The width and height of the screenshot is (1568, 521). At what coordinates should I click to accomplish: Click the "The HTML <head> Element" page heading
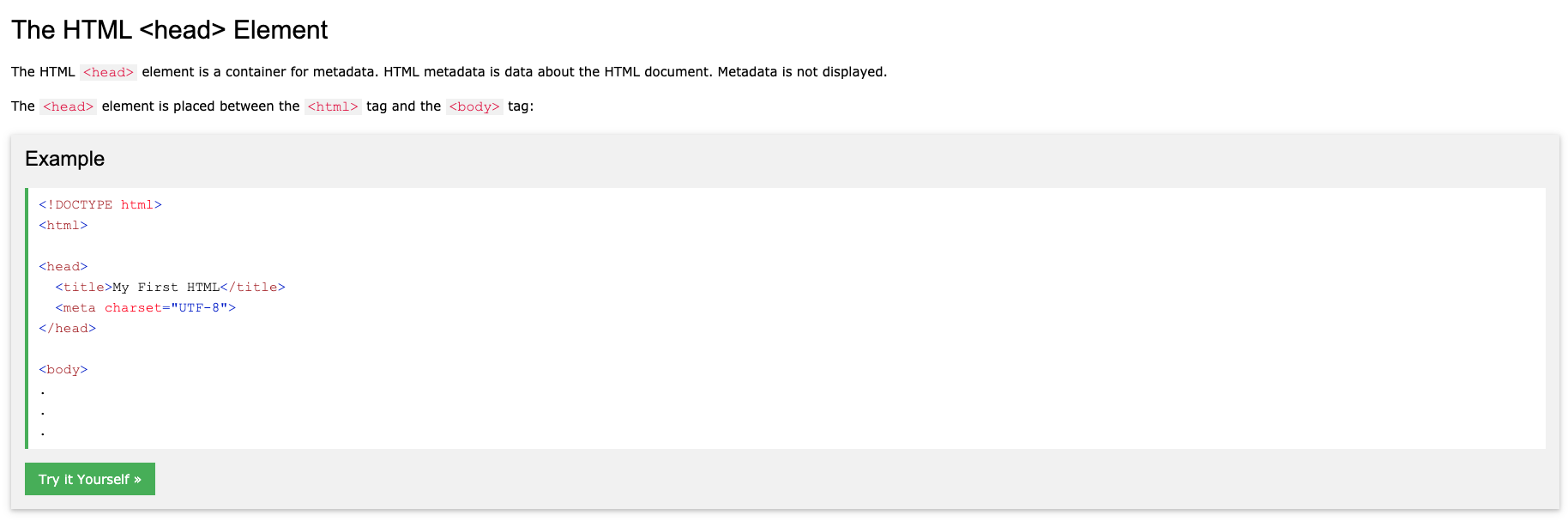[x=169, y=30]
